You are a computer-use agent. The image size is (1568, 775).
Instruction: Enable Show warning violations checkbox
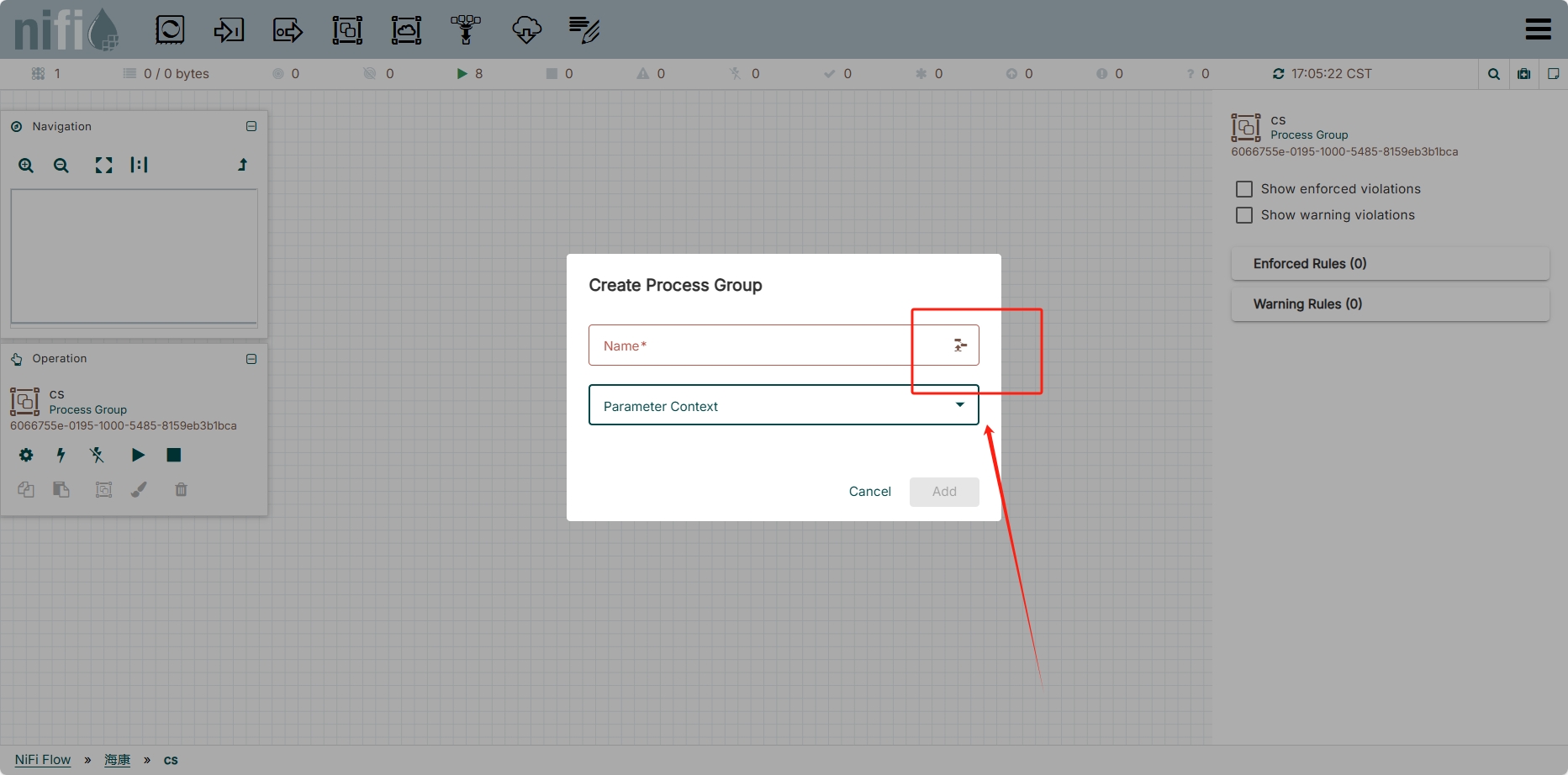1244,215
